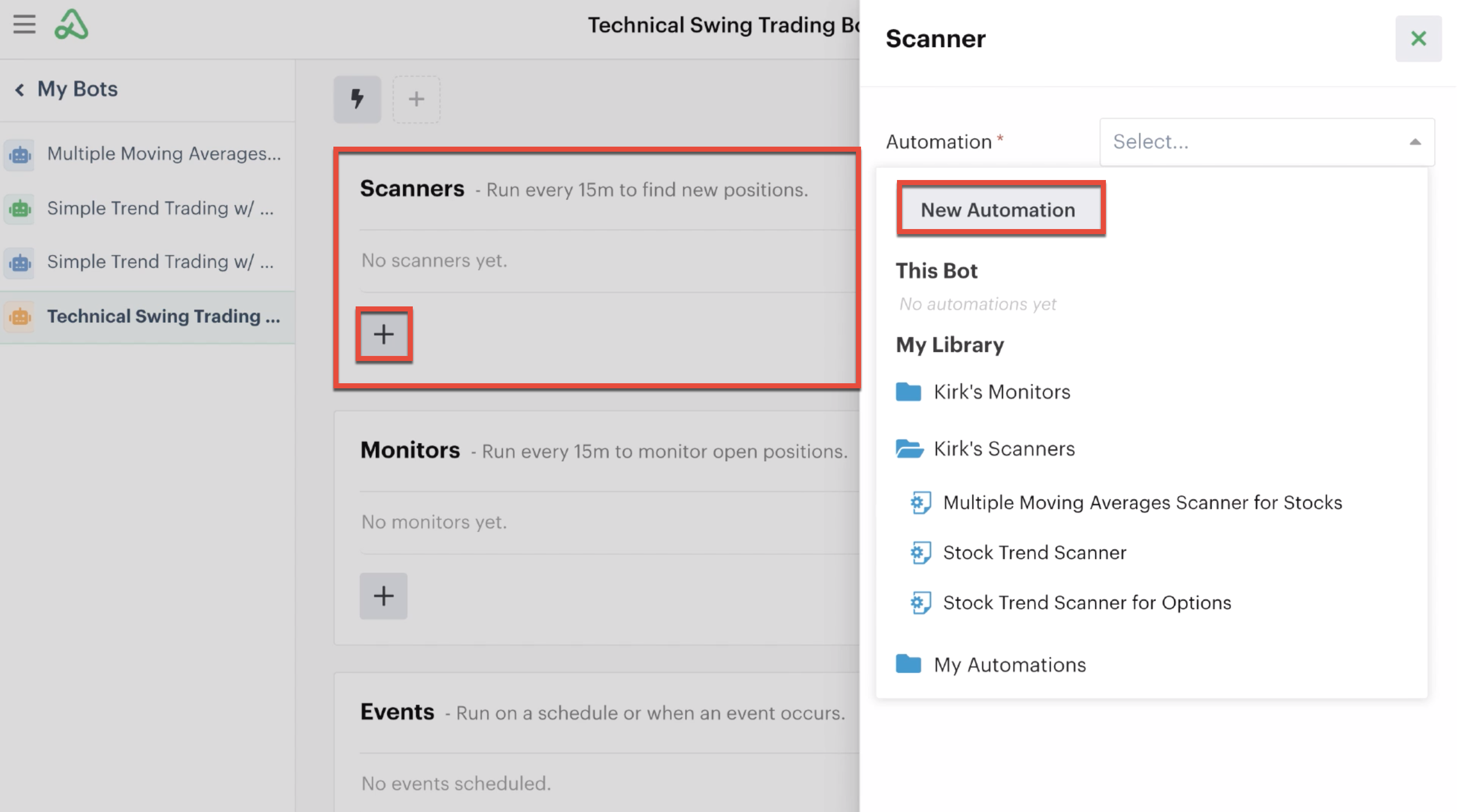This screenshot has height=812, width=1457.
Task: Click icon beside Multiple Moving Averages Scanner for Stocks
Action: pos(921,503)
